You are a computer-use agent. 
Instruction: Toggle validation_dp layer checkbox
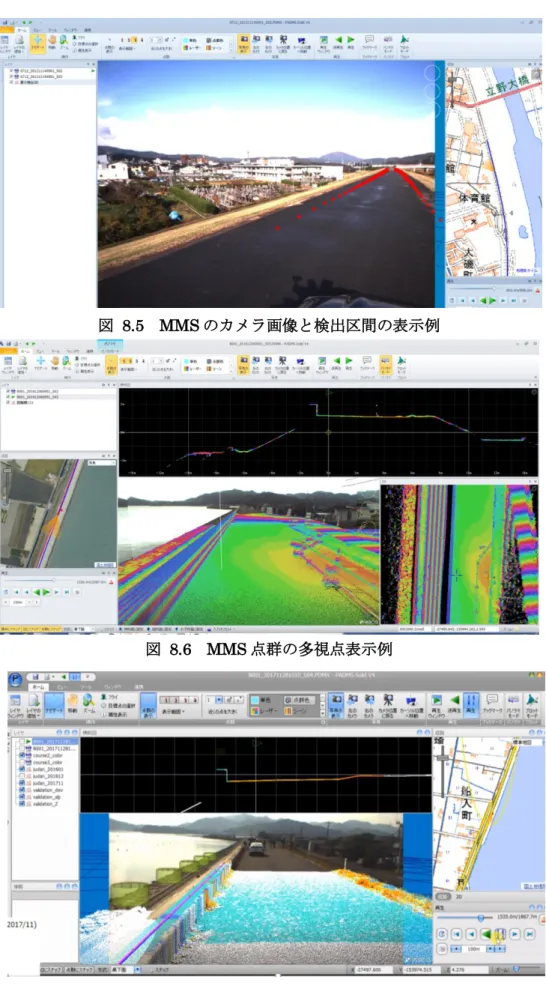(x=21, y=797)
